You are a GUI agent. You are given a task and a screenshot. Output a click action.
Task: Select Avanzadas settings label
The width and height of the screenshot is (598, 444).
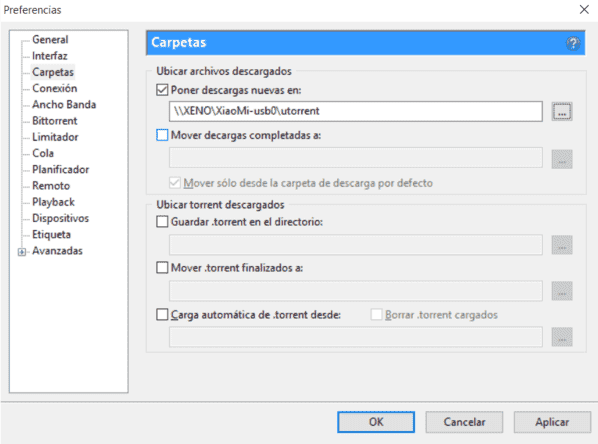(57, 251)
